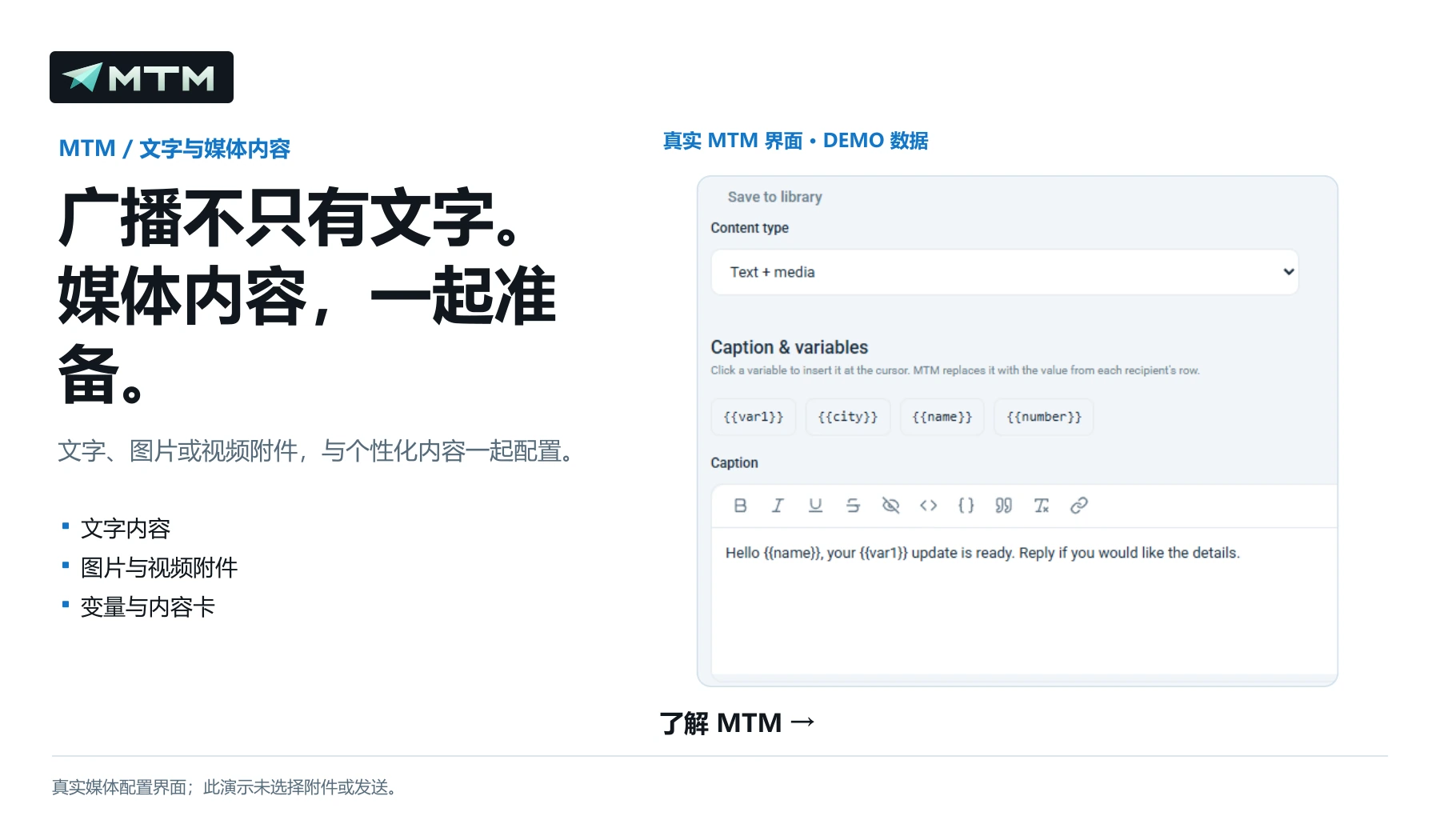Insert a code block with curly braces icon
The height and width of the screenshot is (840, 1440).
coord(966,506)
